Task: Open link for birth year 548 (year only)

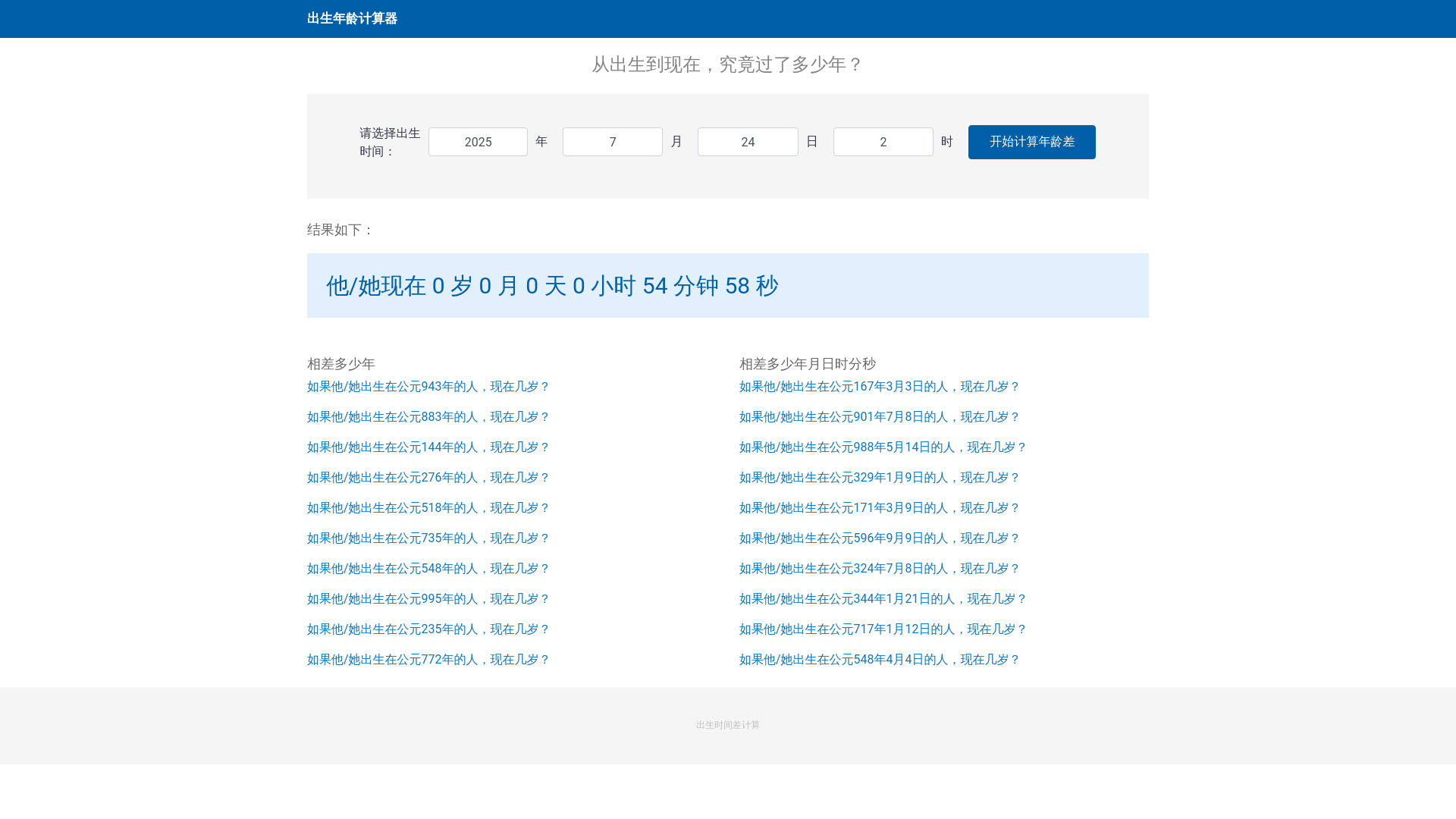Action: pos(428,569)
